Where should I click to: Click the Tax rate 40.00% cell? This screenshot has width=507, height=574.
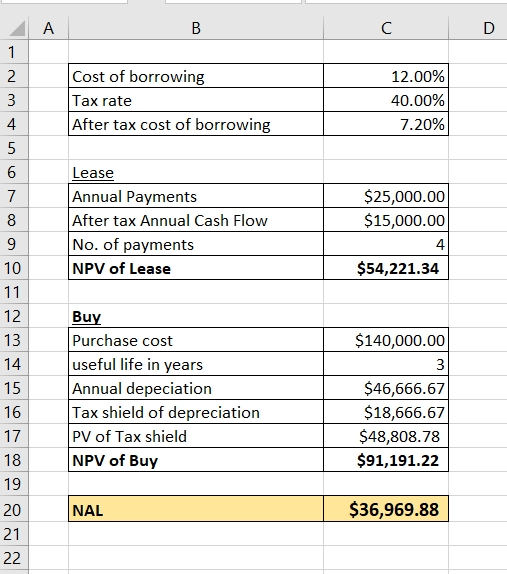[x=386, y=100]
